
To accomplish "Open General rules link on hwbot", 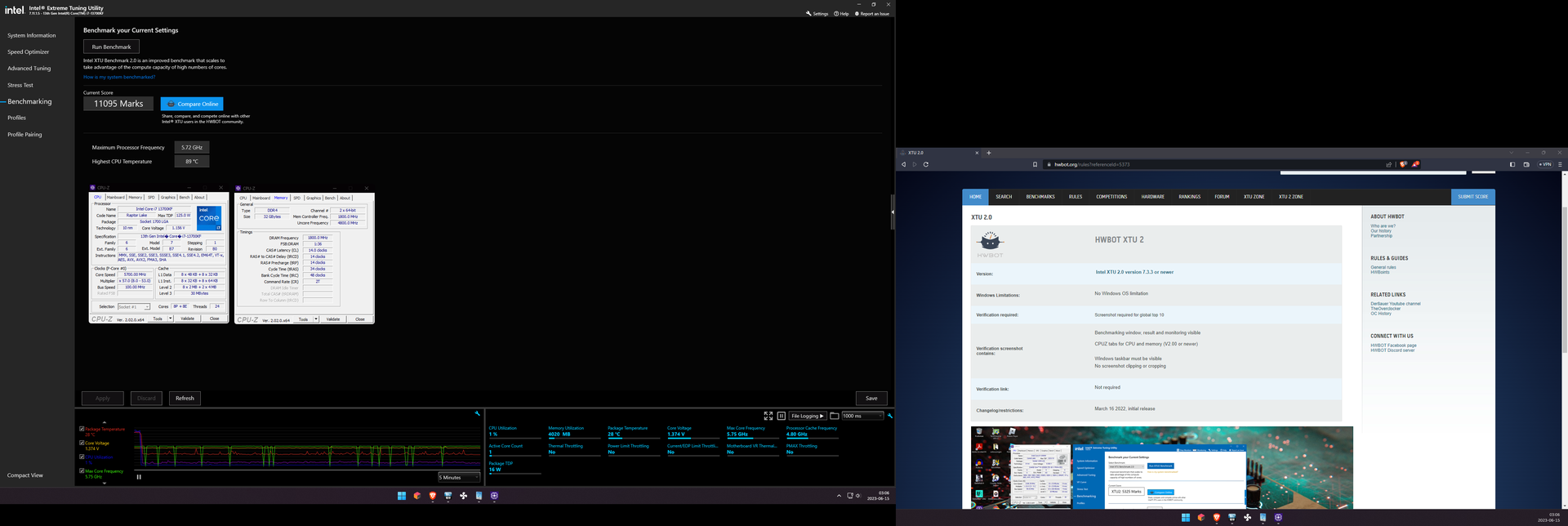I will pos(1383,267).
